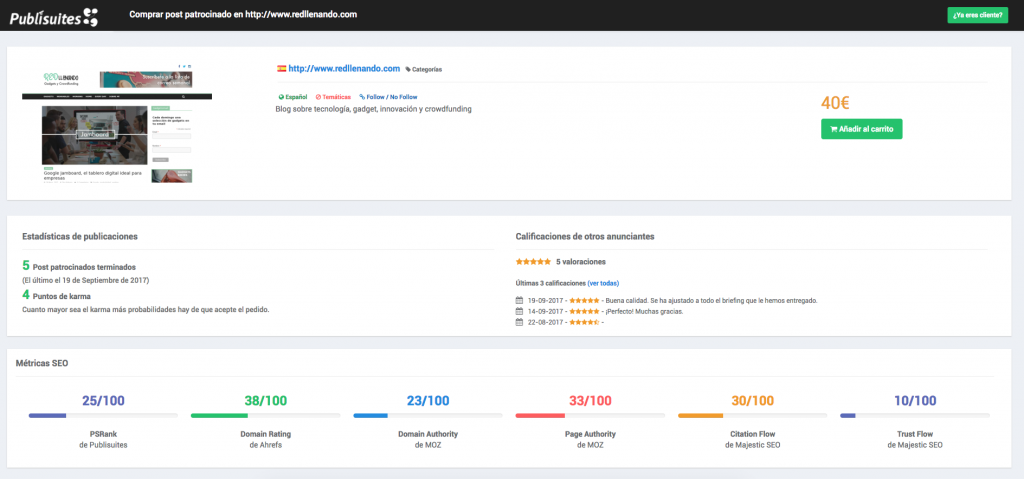Image resolution: width=1024 pixels, height=479 pixels.
Task: Click the 40€ price
Action: [835, 103]
